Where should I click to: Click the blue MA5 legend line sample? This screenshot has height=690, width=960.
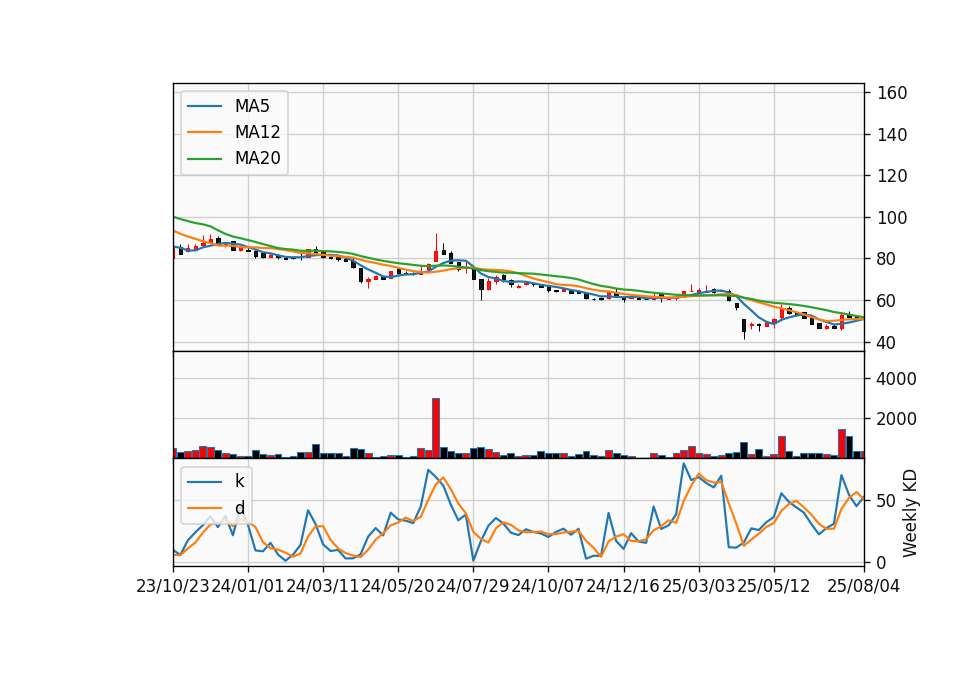point(204,106)
